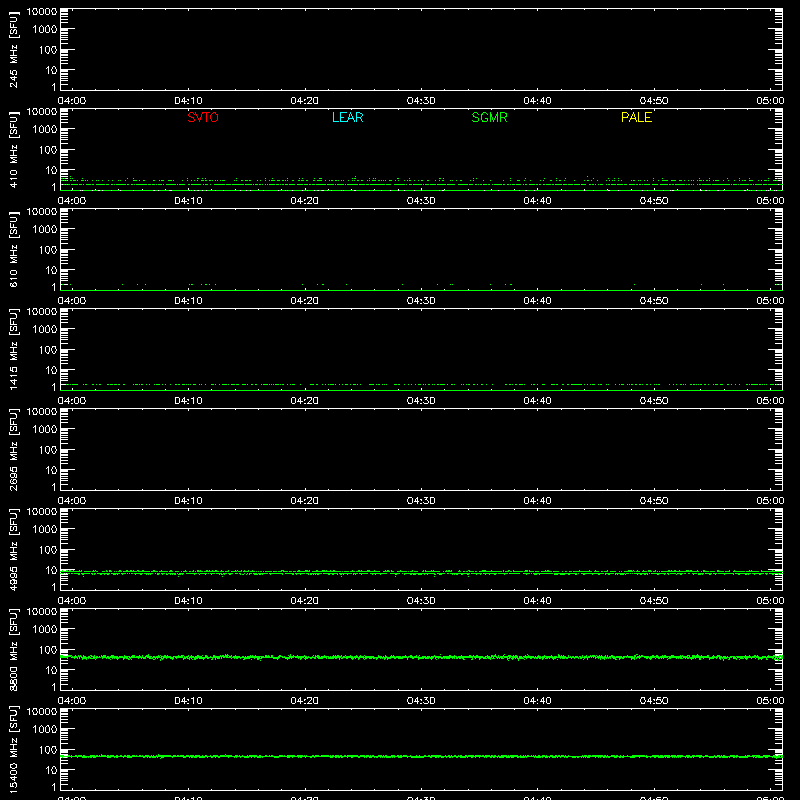Click the red SVTO station label
This screenshot has height=800, width=800.
click(x=203, y=117)
